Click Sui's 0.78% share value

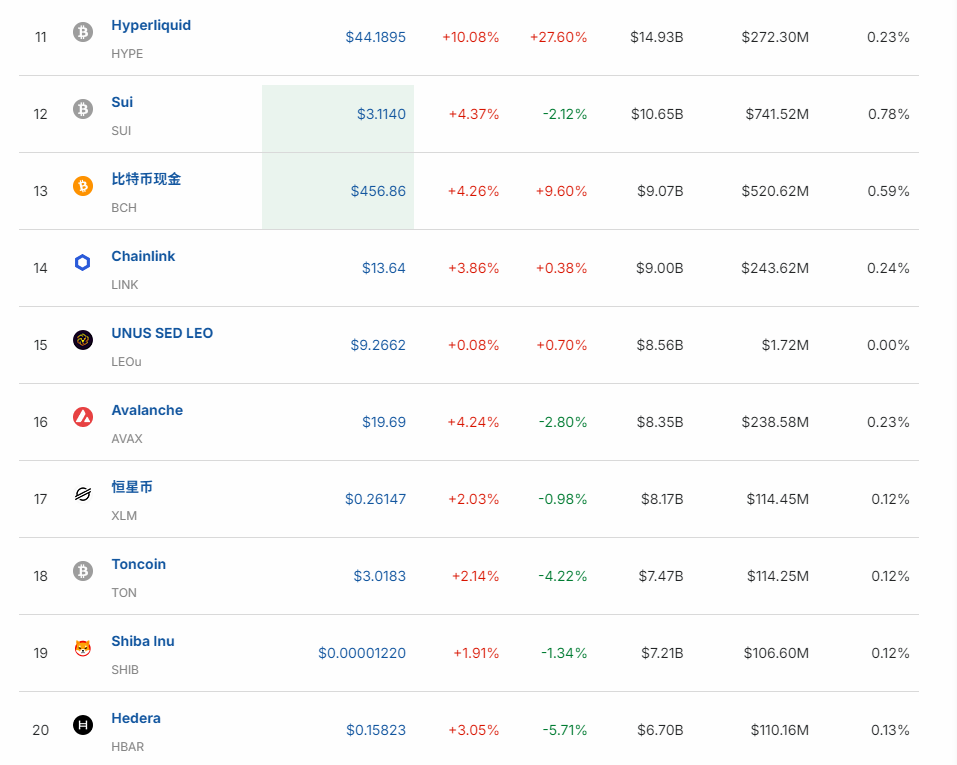click(x=889, y=114)
